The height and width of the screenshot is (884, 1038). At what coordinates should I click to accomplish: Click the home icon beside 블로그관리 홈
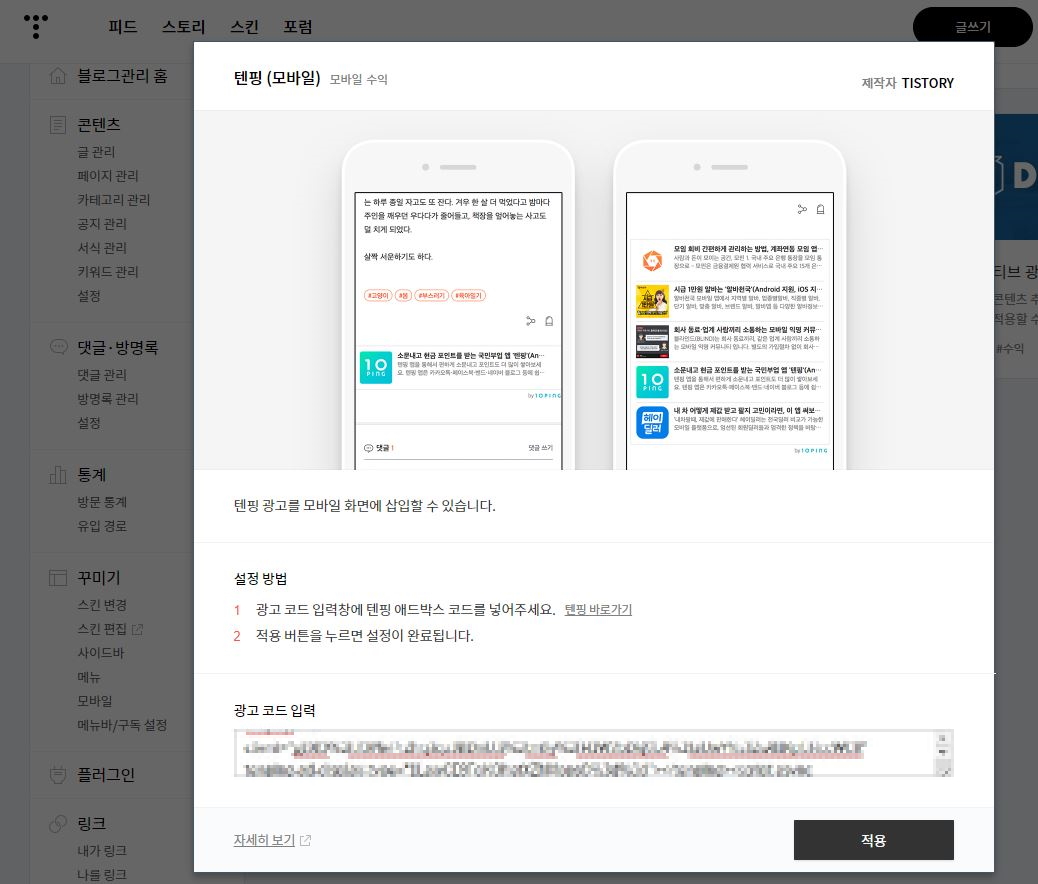click(58, 76)
